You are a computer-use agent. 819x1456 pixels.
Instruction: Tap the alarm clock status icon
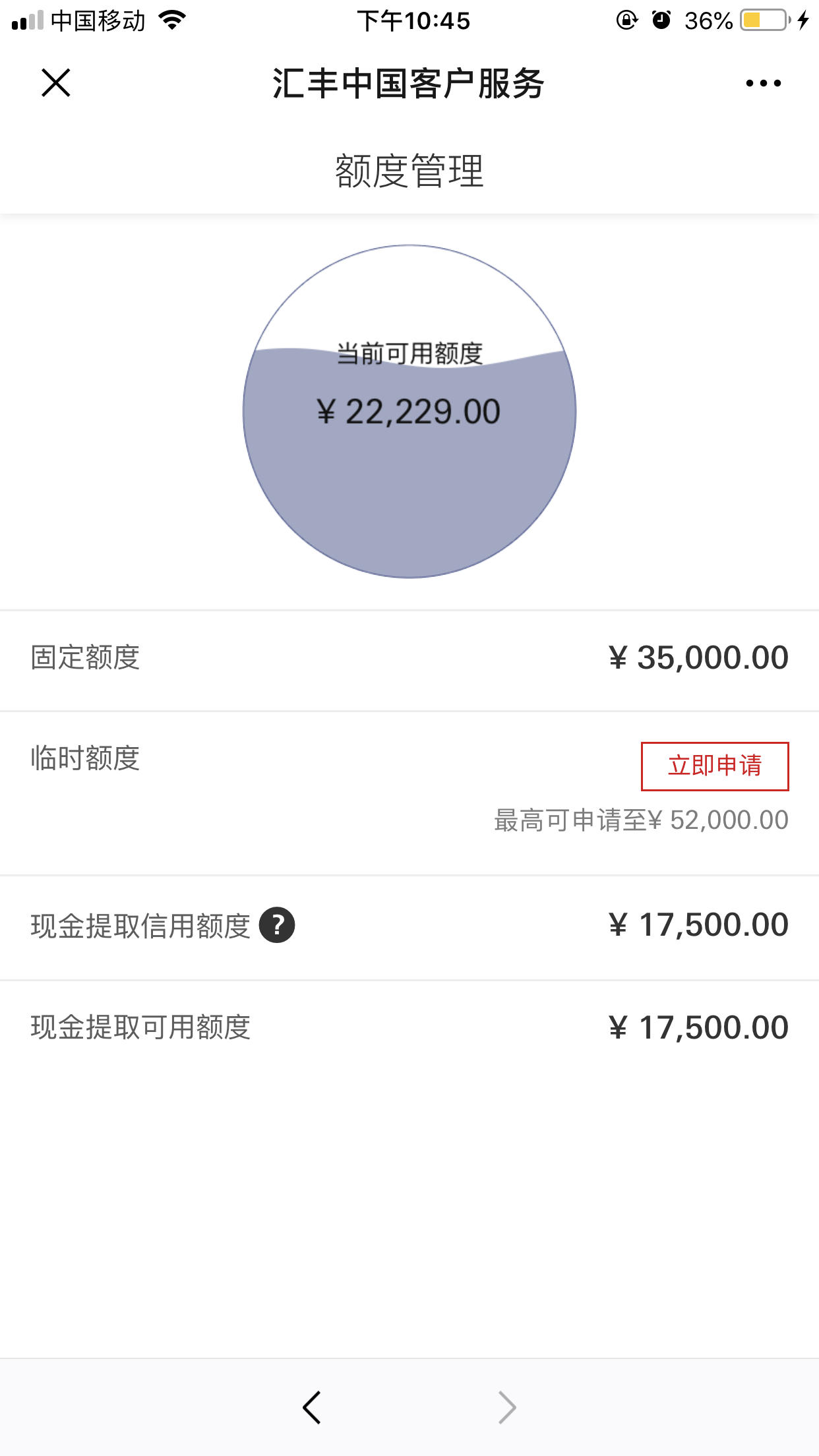(x=661, y=20)
